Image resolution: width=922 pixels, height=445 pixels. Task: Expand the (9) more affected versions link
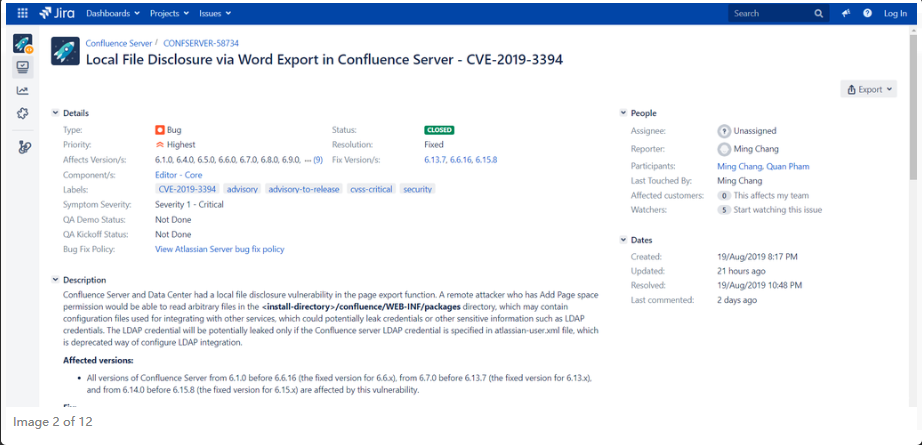(x=318, y=159)
